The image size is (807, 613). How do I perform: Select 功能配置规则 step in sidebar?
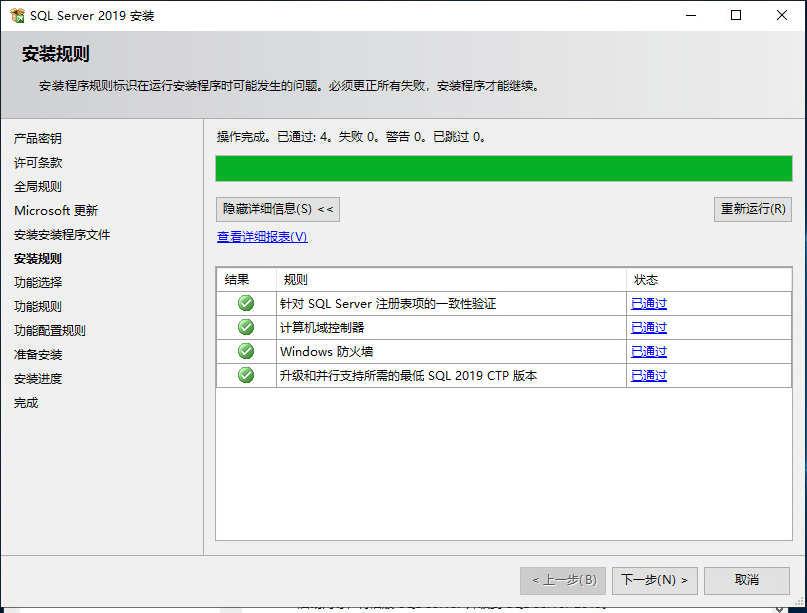(49, 330)
